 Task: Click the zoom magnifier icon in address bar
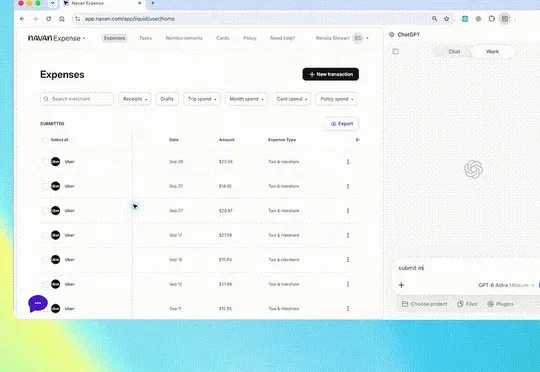435,19
